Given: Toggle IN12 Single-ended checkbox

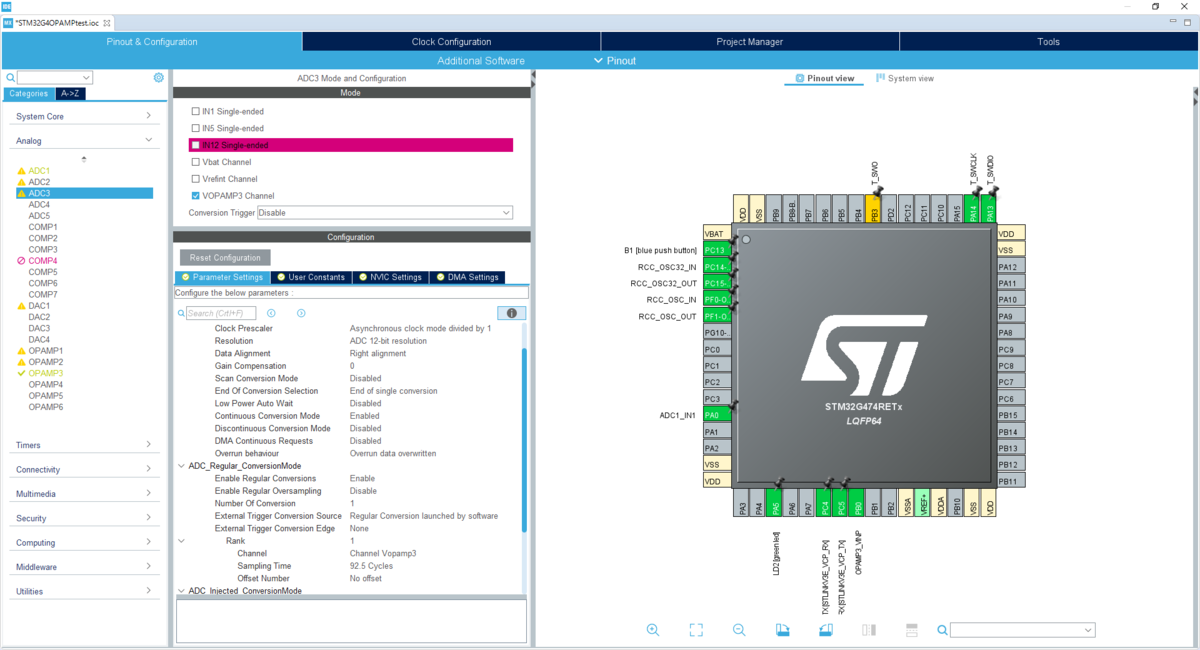Looking at the screenshot, I should coord(196,145).
